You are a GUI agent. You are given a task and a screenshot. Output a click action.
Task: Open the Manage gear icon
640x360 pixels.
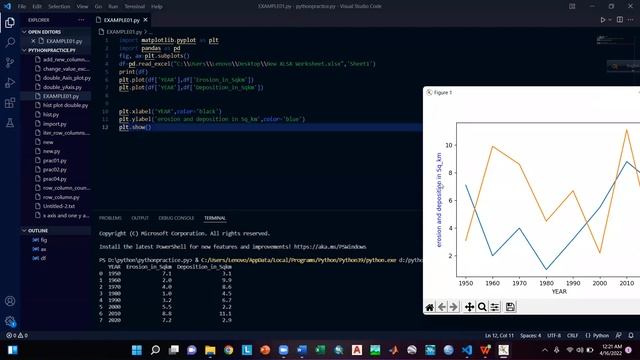coord(10,322)
